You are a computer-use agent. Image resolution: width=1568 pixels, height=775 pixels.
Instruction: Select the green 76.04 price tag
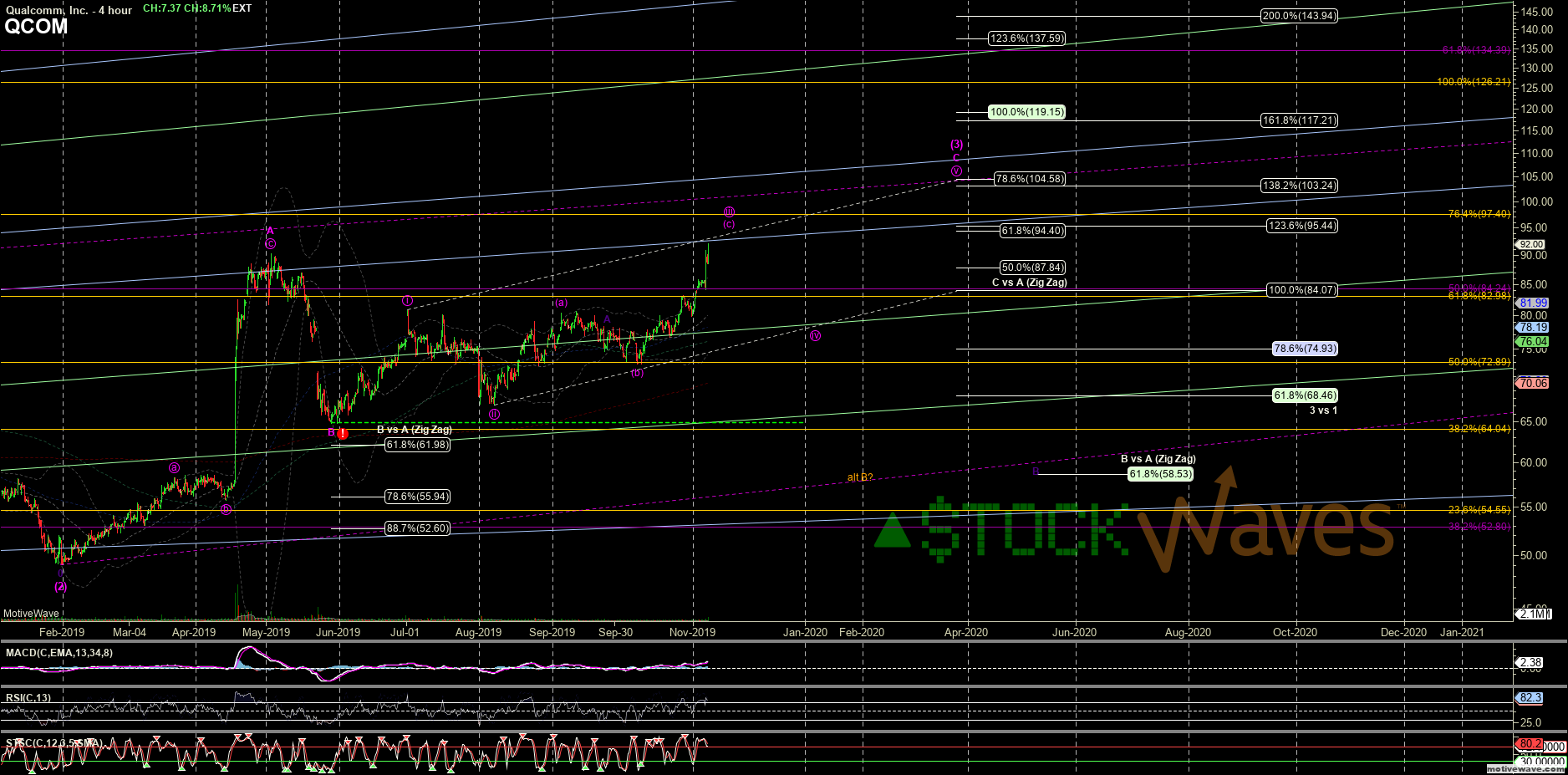coord(1534,341)
